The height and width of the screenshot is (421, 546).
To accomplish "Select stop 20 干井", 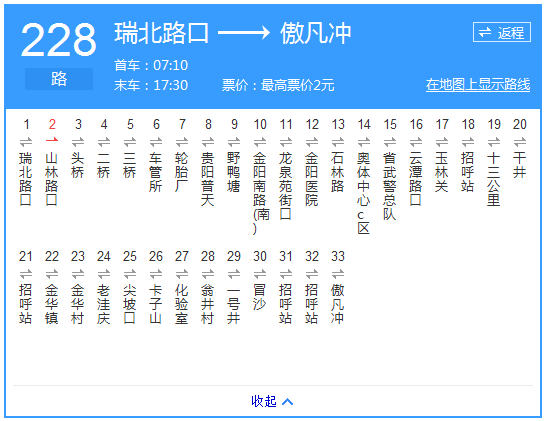I will (520, 165).
